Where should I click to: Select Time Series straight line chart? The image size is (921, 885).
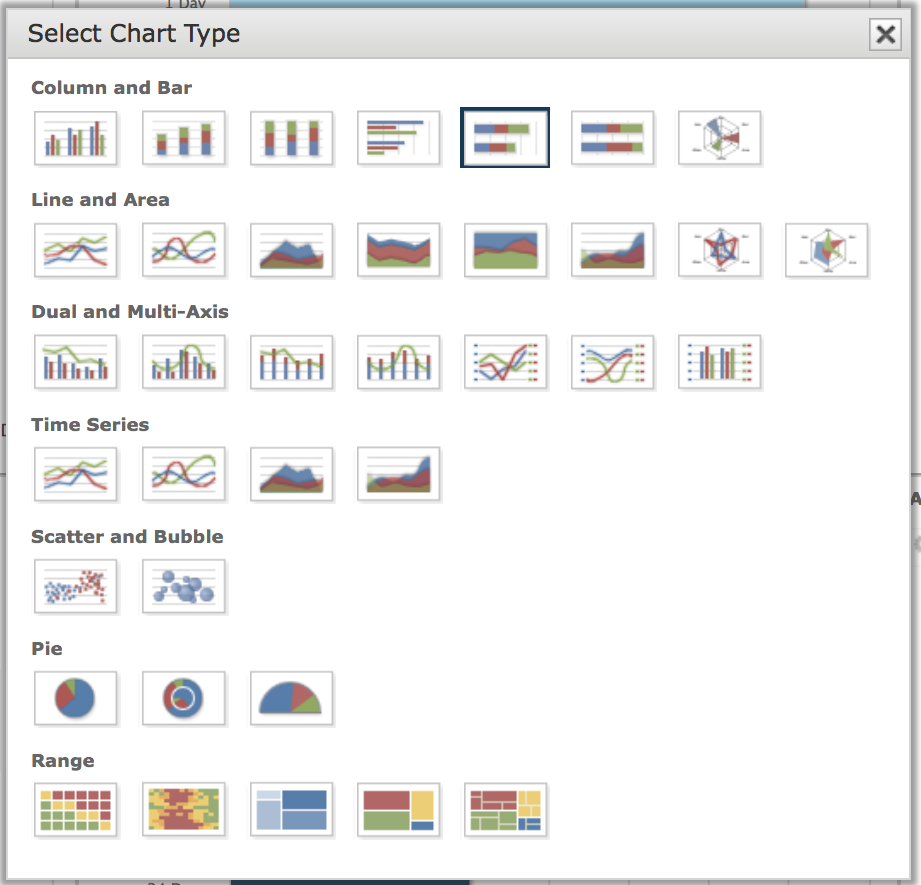[x=75, y=475]
